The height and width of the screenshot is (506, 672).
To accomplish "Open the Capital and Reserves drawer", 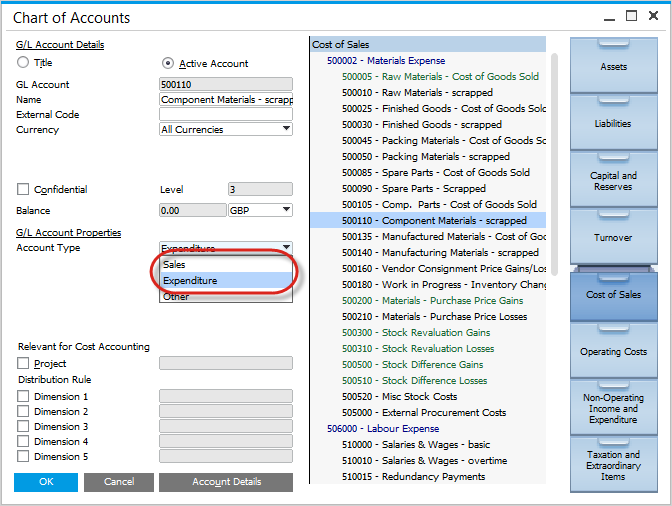I will (613, 181).
